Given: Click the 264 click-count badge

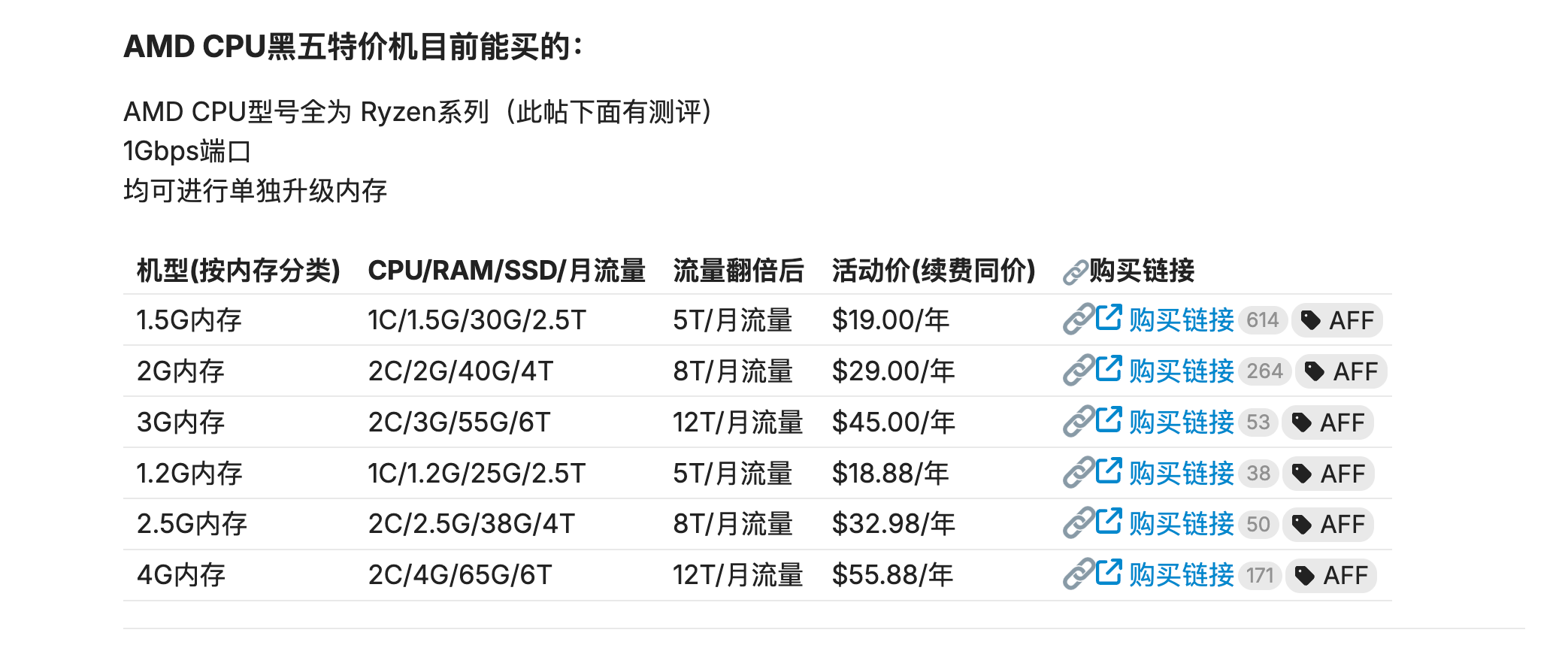Looking at the screenshot, I should click(x=1265, y=371).
